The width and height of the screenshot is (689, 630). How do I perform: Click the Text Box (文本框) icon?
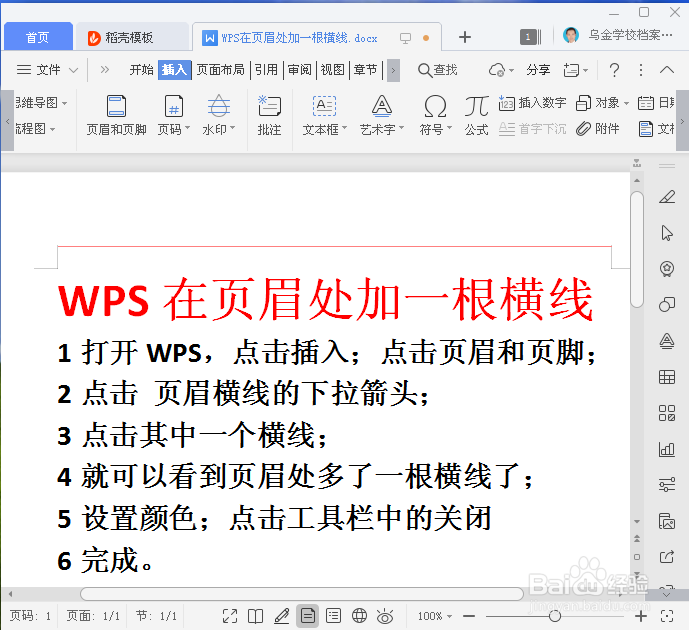click(324, 106)
